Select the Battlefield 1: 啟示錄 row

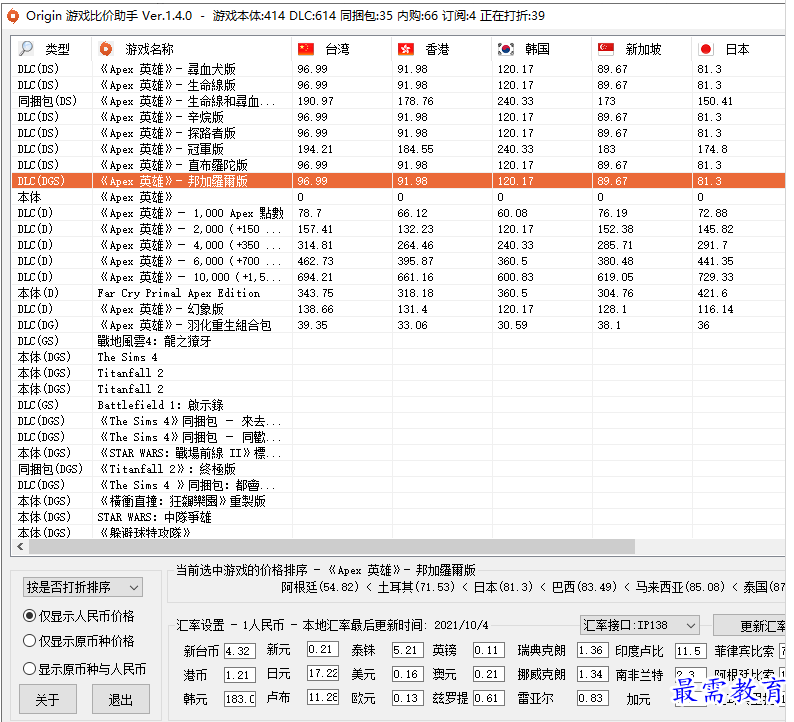point(399,405)
